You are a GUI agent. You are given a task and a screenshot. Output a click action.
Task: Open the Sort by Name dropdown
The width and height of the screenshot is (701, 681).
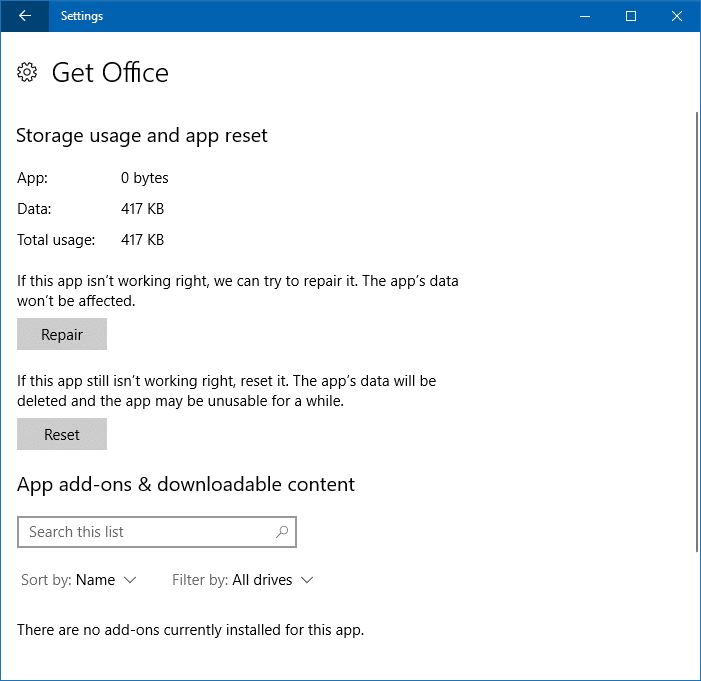pyautogui.click(x=78, y=580)
